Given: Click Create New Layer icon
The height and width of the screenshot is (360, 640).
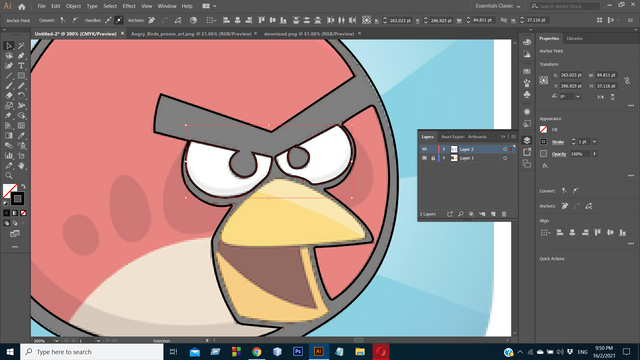Looking at the screenshot, I should [x=493, y=214].
